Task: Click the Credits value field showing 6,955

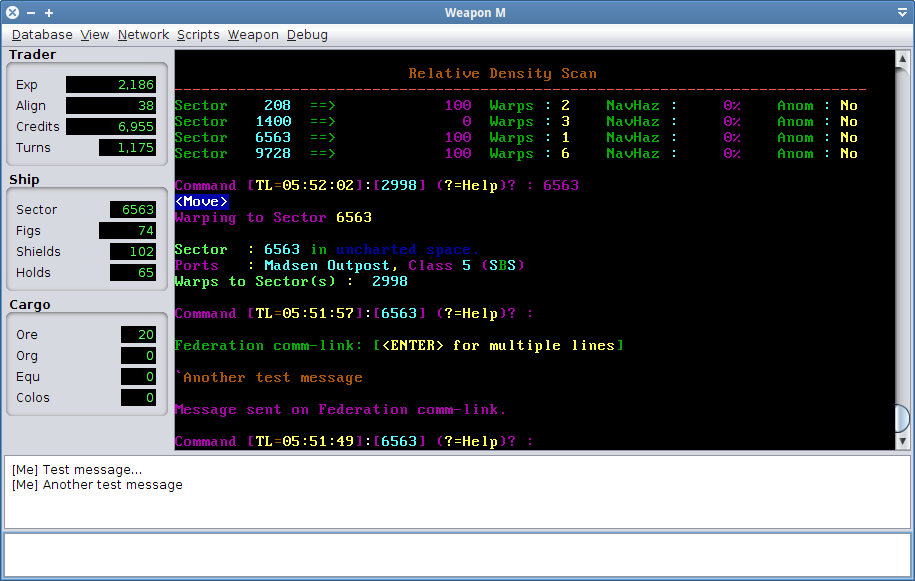Action: pyautogui.click(x=111, y=127)
